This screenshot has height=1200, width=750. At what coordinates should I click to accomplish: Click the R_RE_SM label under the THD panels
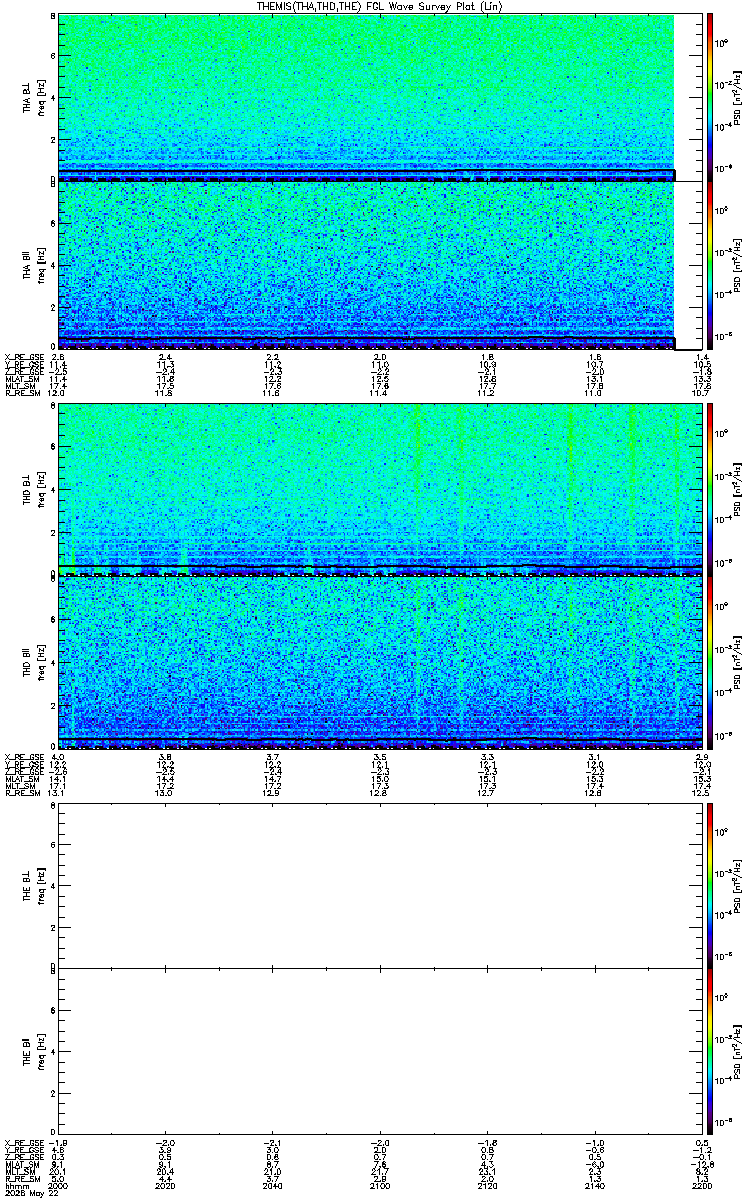pyautogui.click(x=21, y=793)
